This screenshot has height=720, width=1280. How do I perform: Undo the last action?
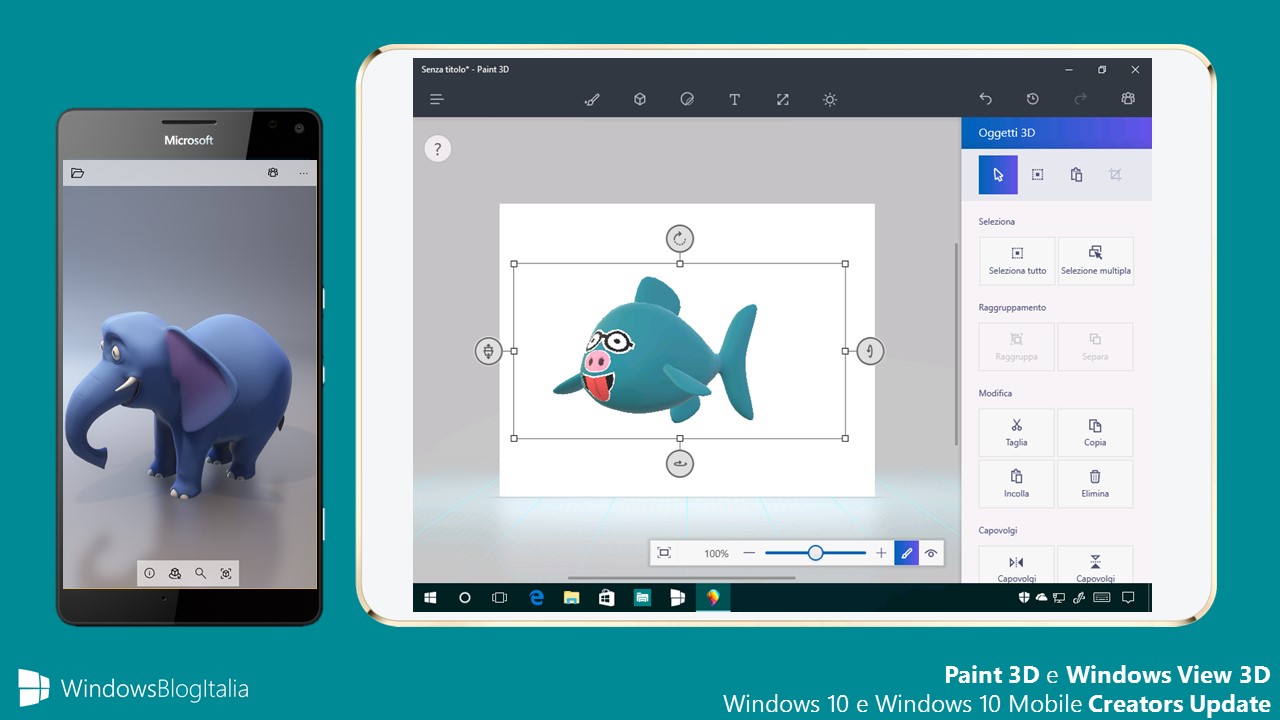click(985, 99)
